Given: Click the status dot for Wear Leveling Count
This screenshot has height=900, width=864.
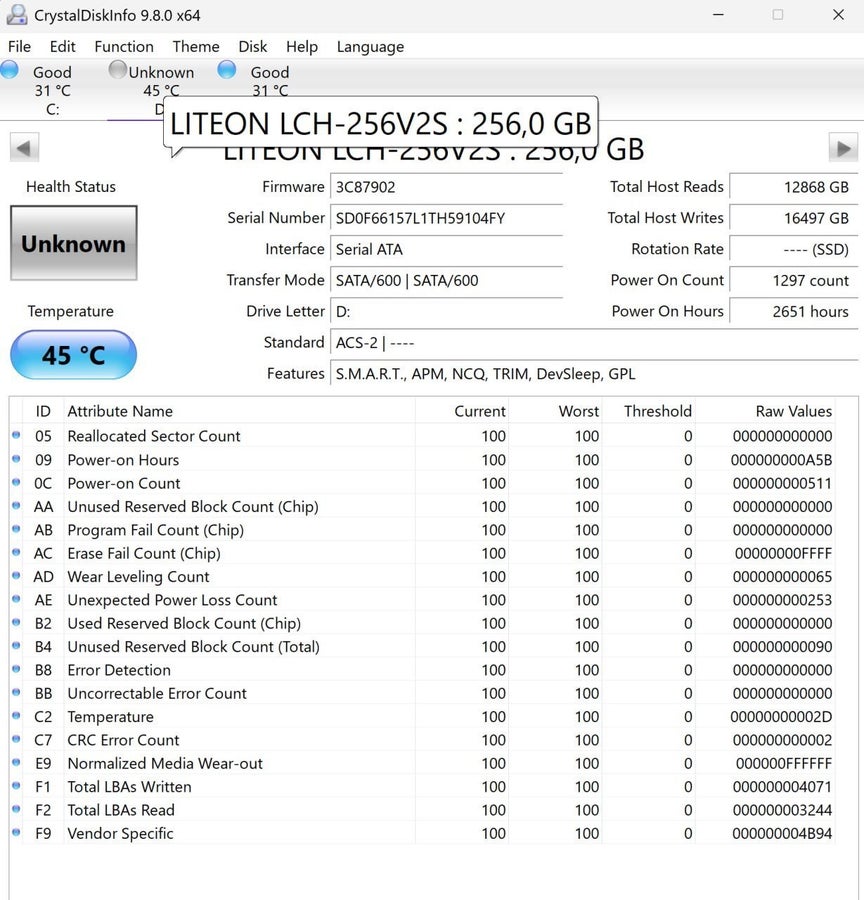Looking at the screenshot, I should 16,576.
